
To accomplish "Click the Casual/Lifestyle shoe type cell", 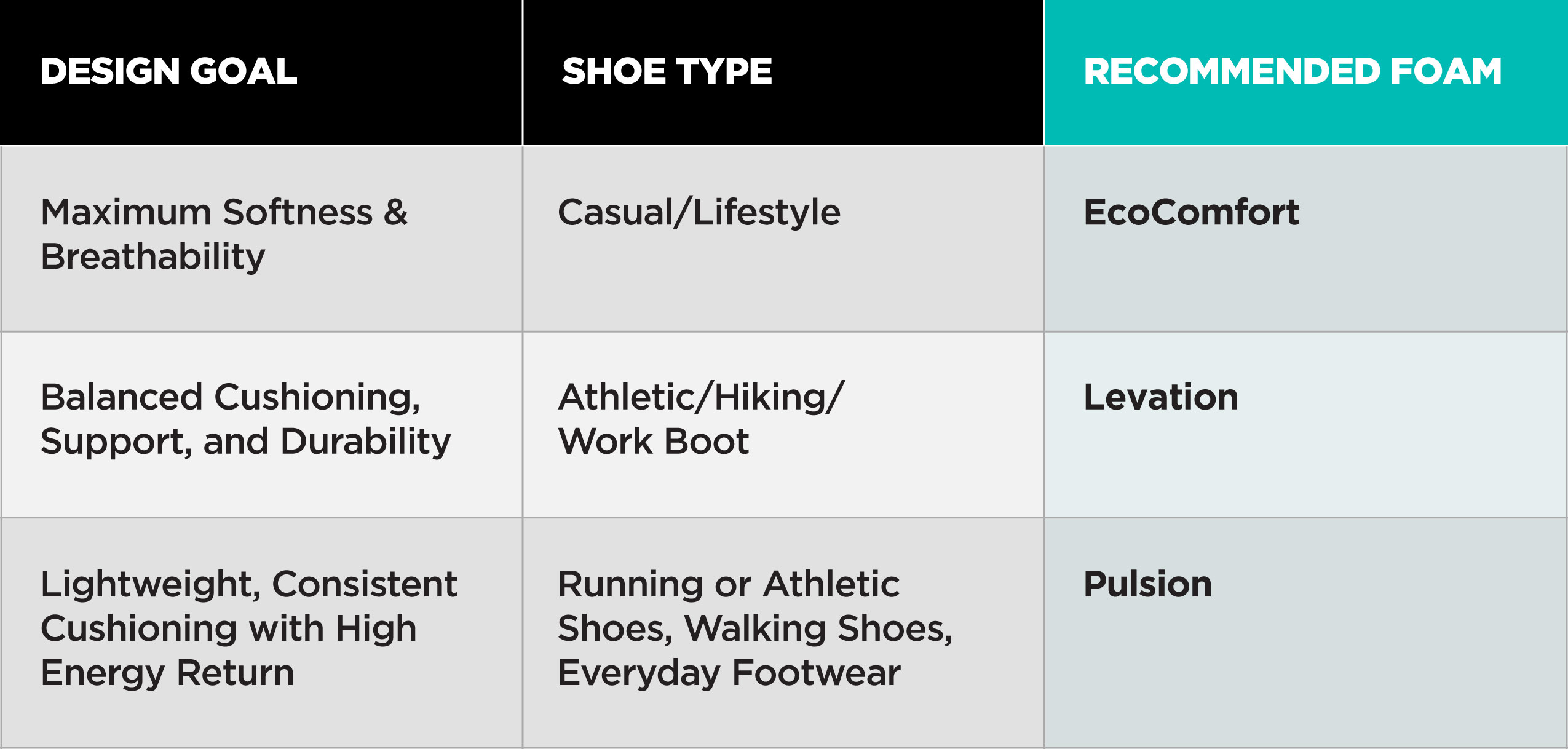I will point(699,213).
